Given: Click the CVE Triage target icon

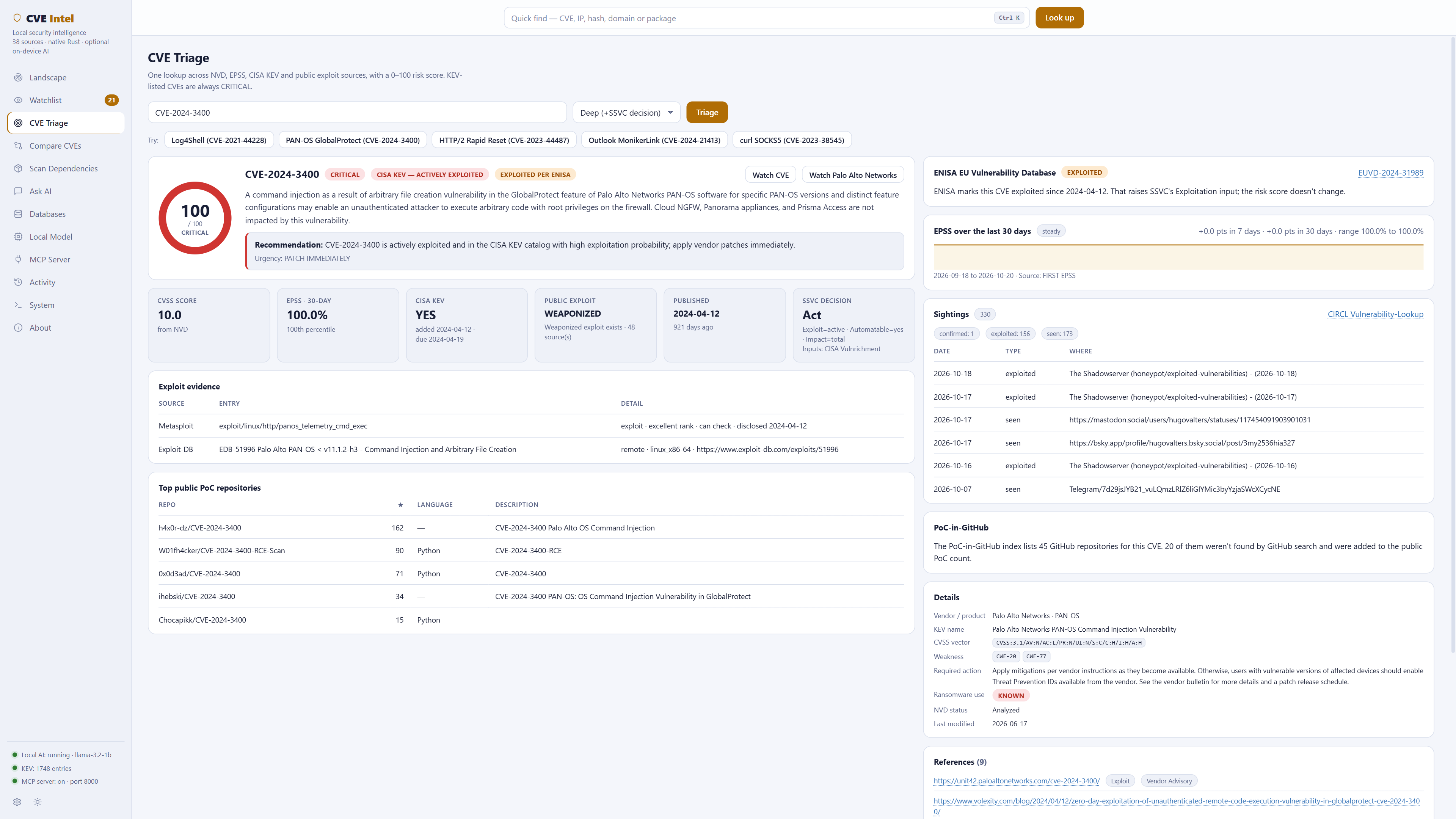Looking at the screenshot, I should click(x=18, y=122).
